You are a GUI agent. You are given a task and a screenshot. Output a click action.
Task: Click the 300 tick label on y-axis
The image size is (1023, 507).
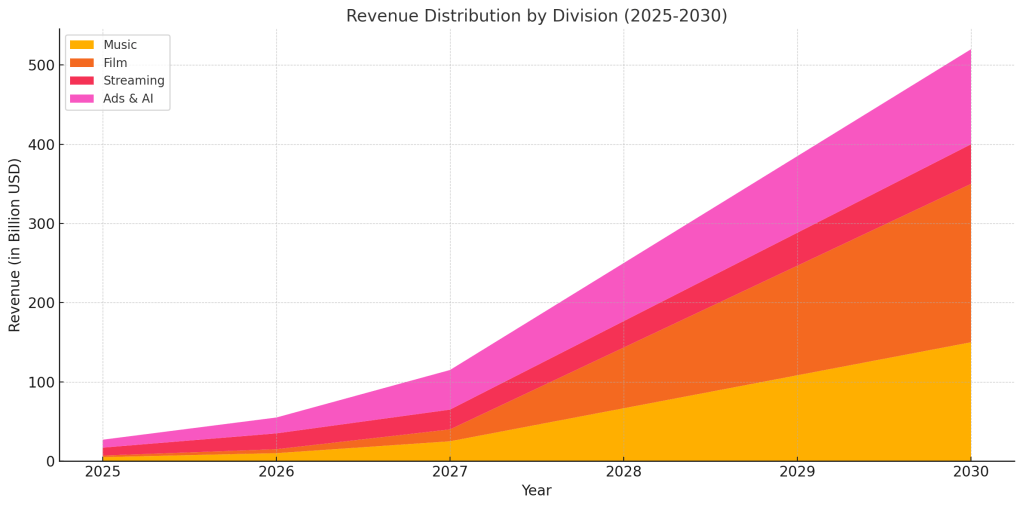point(41,224)
